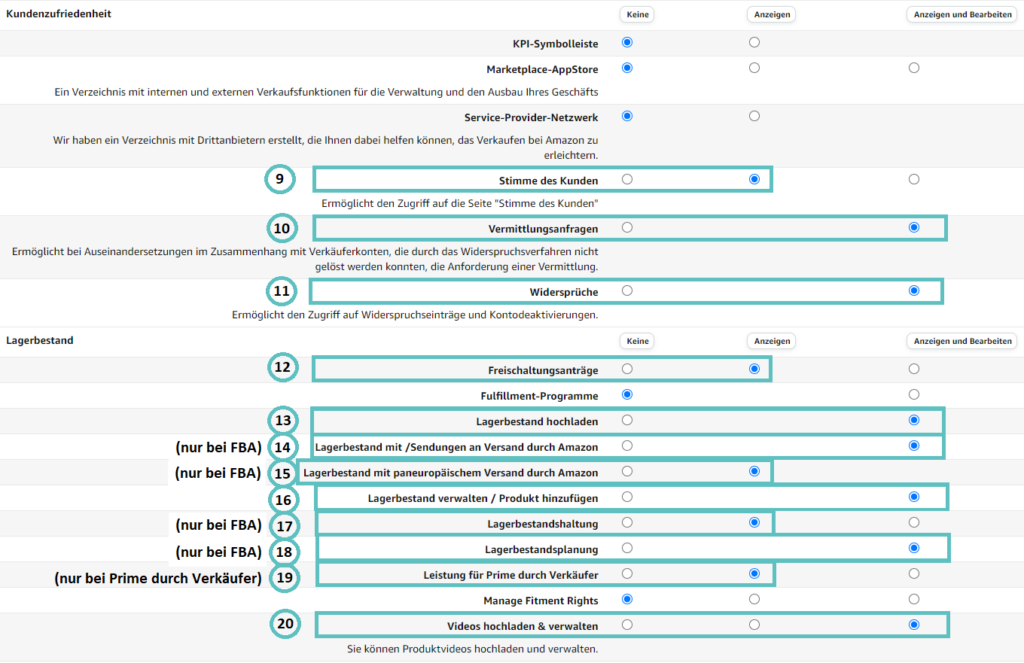This screenshot has height=663, width=1024.
Task: Choose Anzeigen und Bearbeiten for Videos hochladen
Action: tap(914, 624)
